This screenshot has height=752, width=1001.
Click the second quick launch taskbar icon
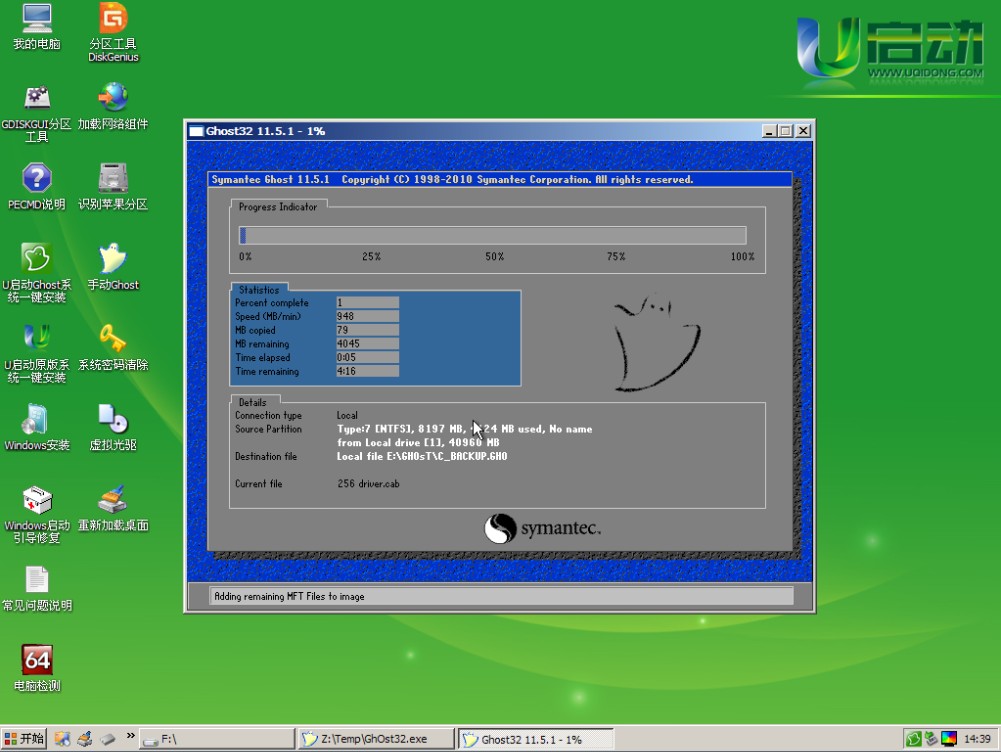84,739
